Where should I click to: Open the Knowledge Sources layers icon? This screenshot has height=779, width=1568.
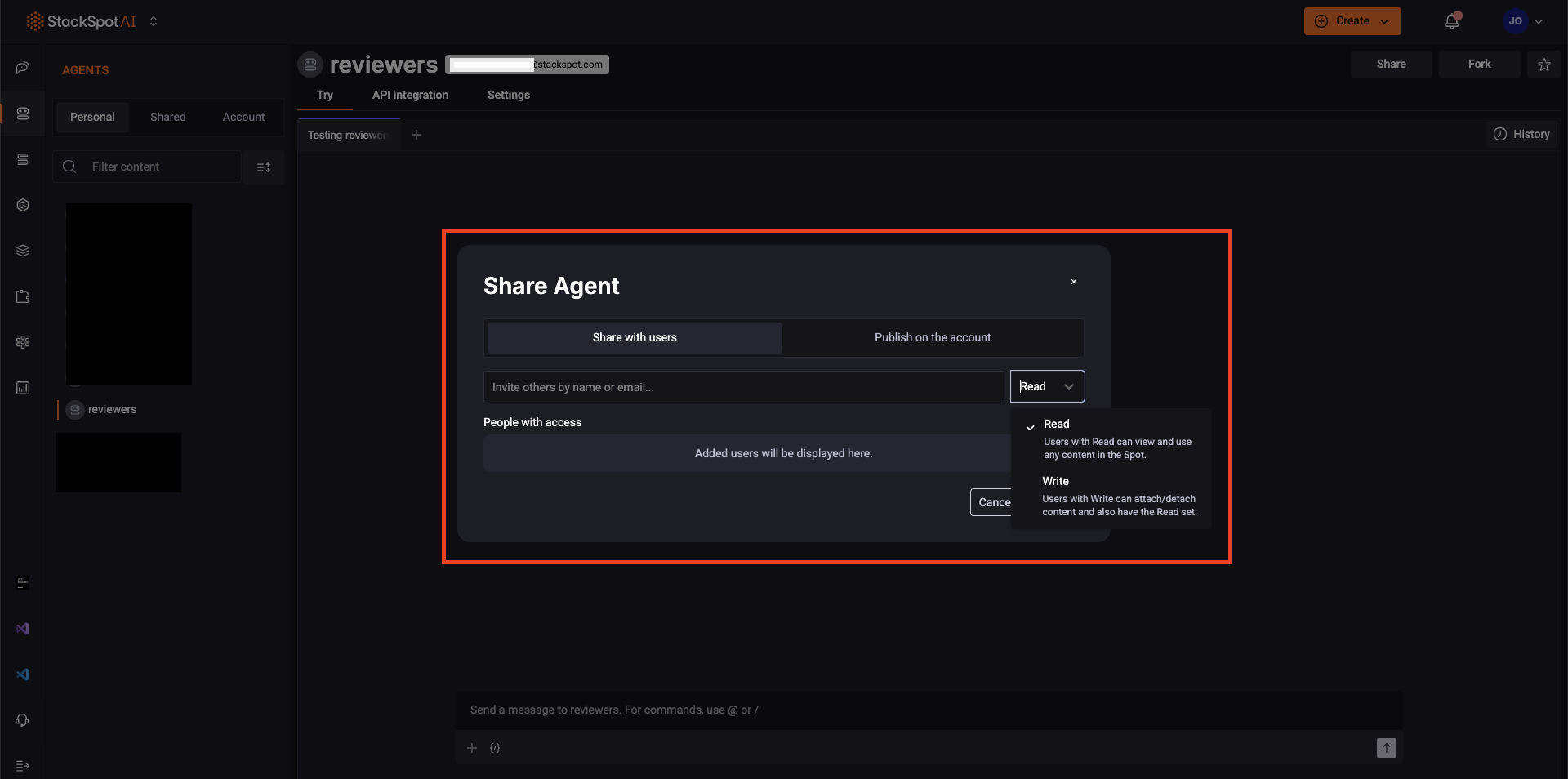(x=22, y=251)
